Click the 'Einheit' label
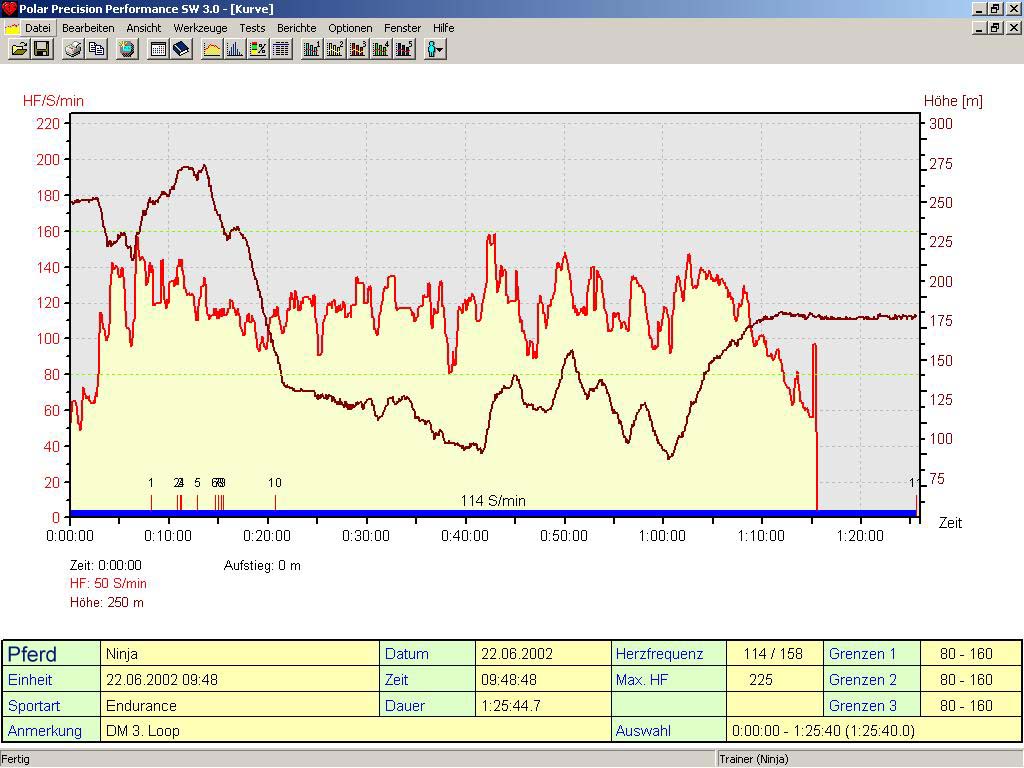1024x768 pixels. tap(30, 680)
